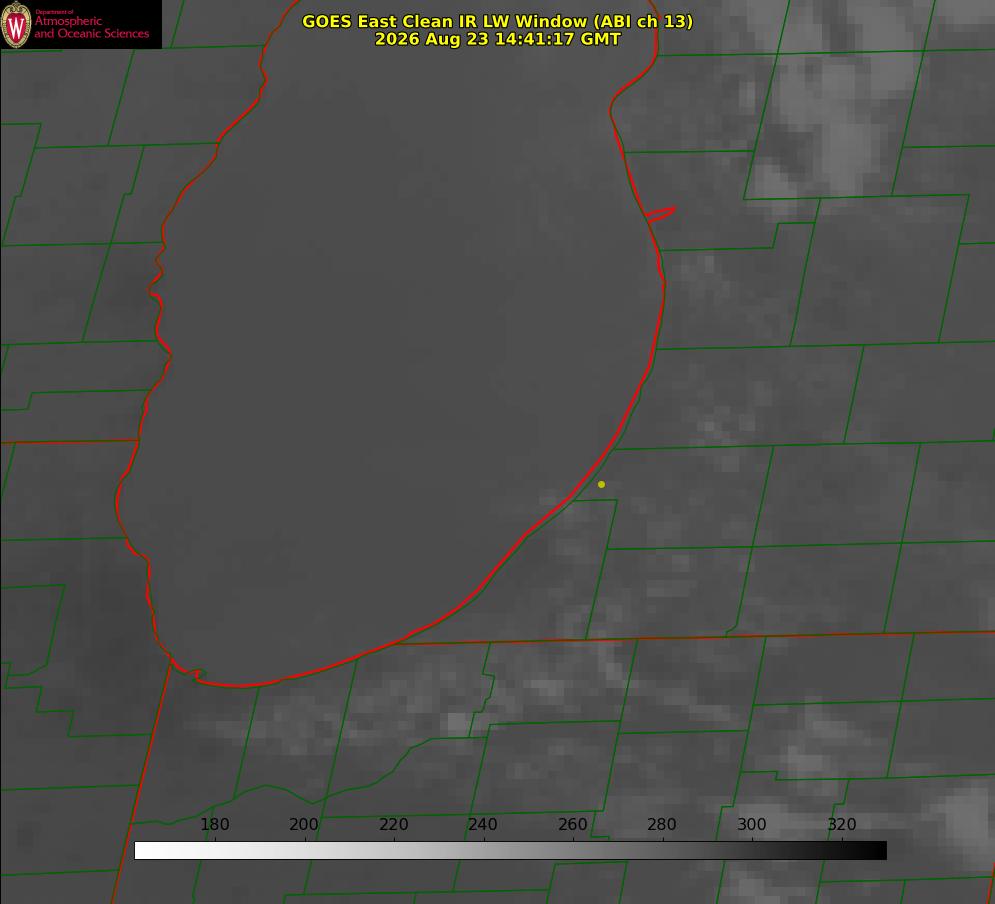Select the GOES East Clean IR title text
This screenshot has width=995, height=904.
coord(498,21)
